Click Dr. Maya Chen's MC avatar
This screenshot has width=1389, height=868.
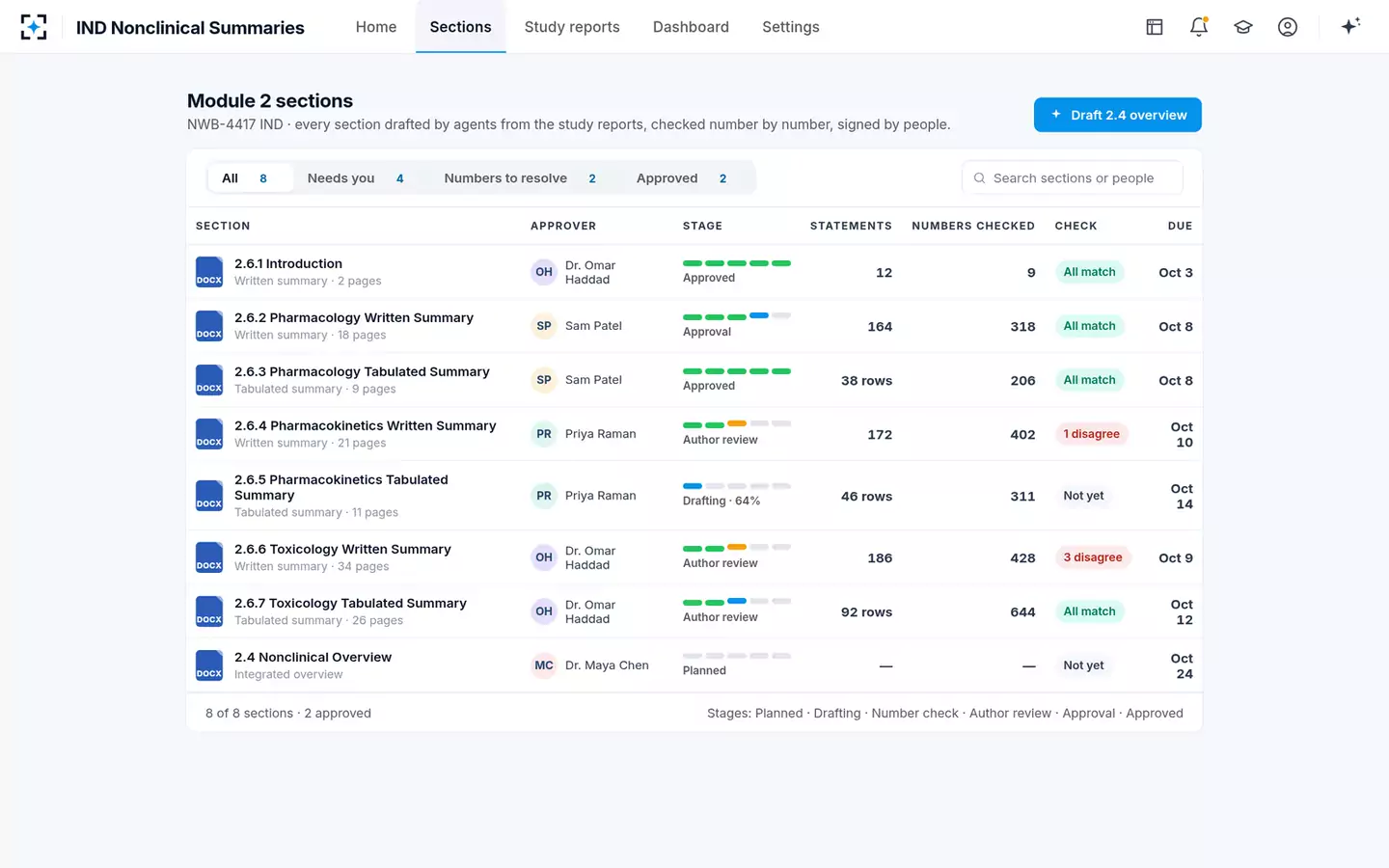(x=544, y=665)
